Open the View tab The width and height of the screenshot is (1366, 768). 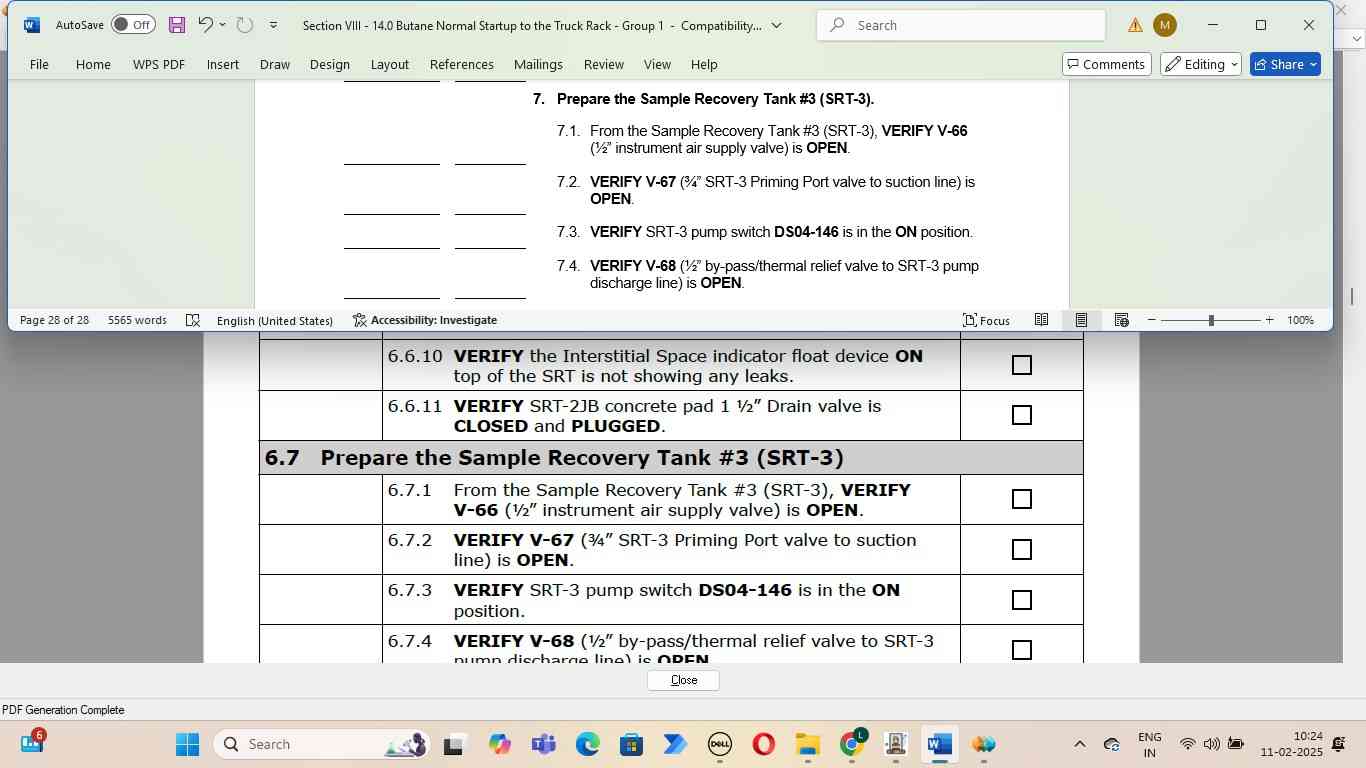(x=657, y=64)
